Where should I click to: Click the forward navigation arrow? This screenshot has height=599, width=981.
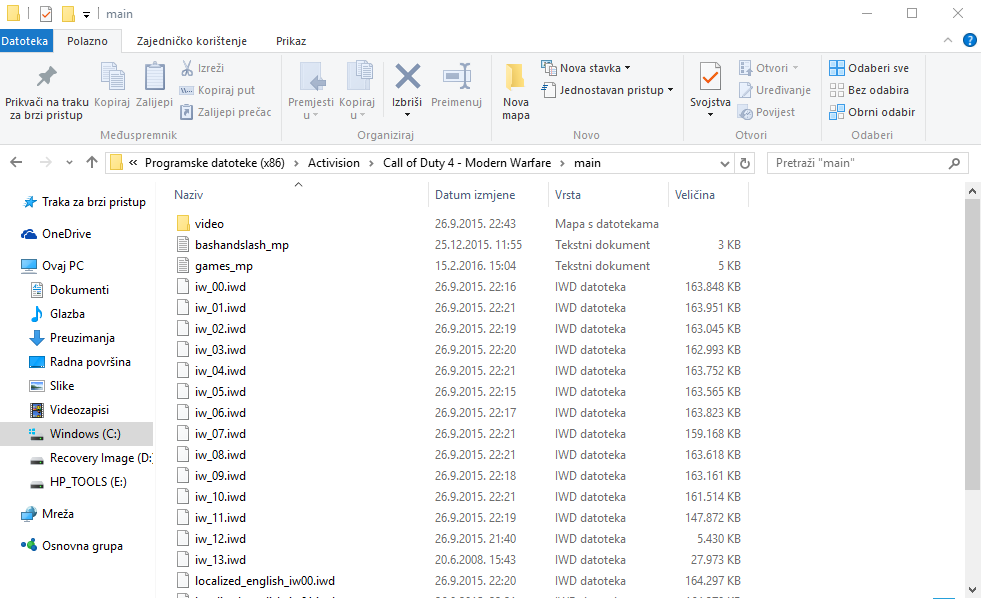(x=46, y=163)
